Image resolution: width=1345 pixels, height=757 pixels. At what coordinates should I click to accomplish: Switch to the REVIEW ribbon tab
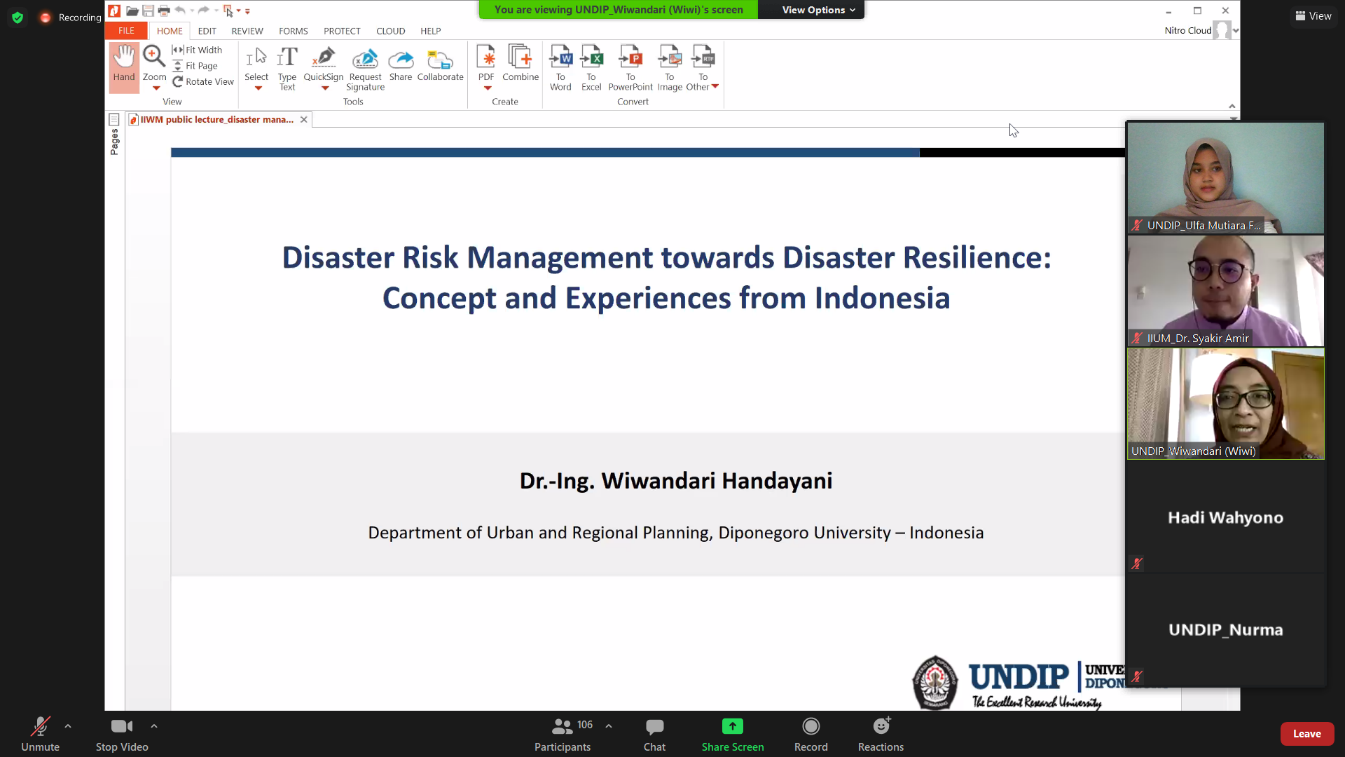(247, 31)
